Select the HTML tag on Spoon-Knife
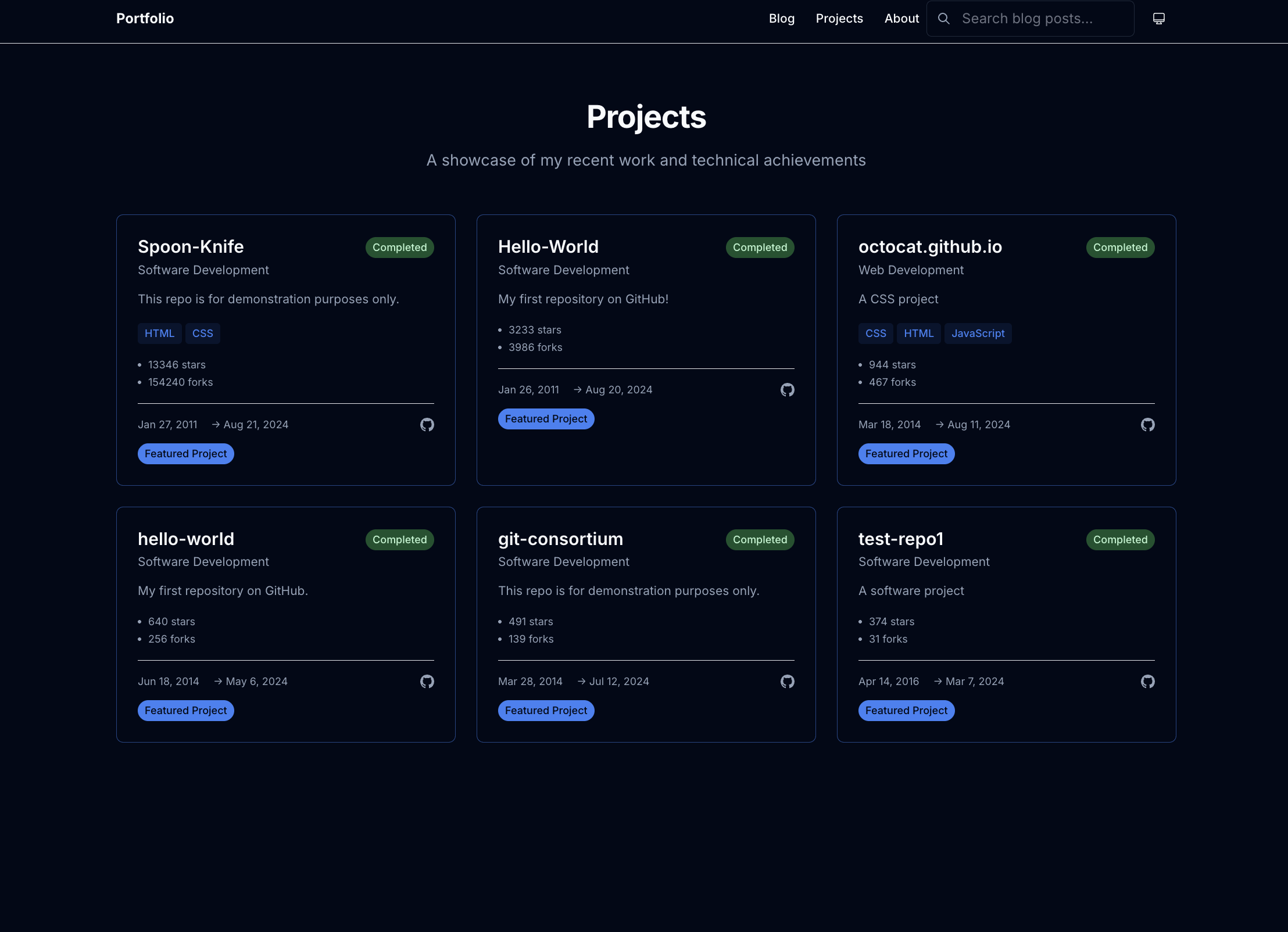The image size is (1288, 932). pyautogui.click(x=159, y=333)
